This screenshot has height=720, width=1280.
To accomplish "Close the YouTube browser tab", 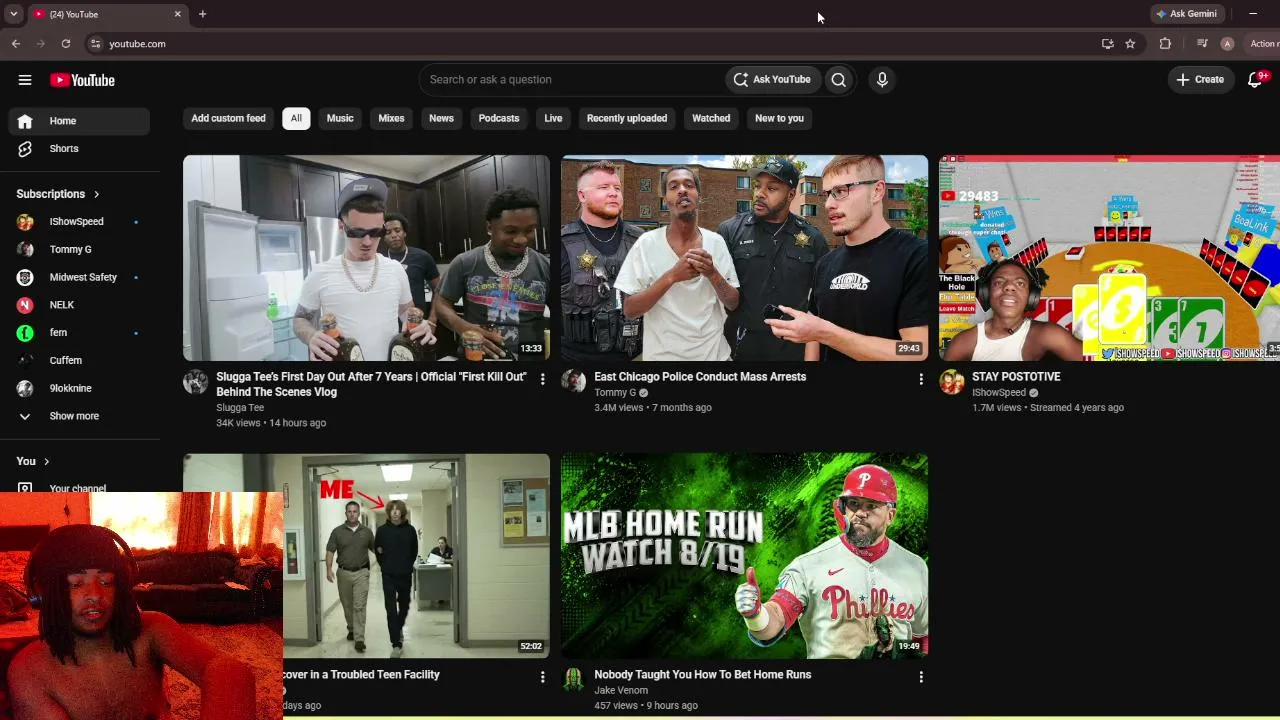I will 178,14.
